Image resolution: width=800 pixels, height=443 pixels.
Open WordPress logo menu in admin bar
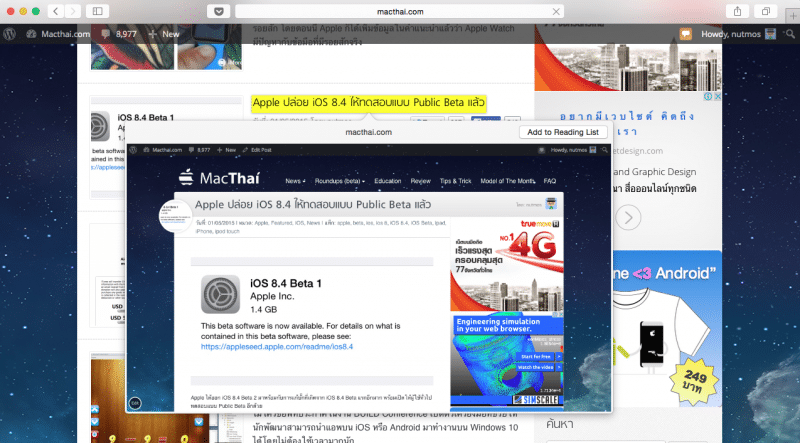click(9, 34)
